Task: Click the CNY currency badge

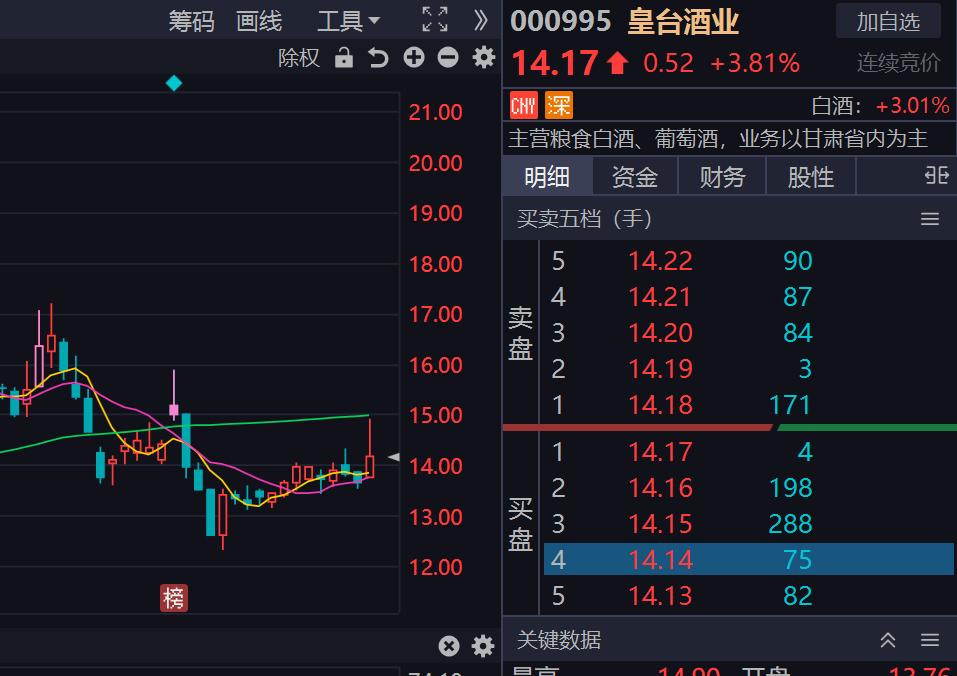Action: point(524,106)
